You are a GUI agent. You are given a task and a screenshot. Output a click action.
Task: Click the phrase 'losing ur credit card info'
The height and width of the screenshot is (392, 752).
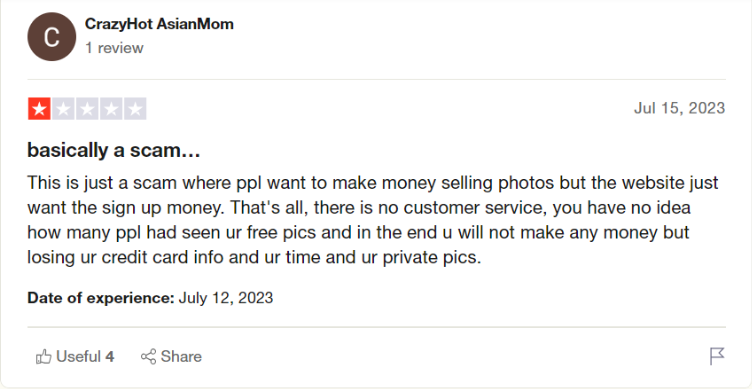coord(125,257)
